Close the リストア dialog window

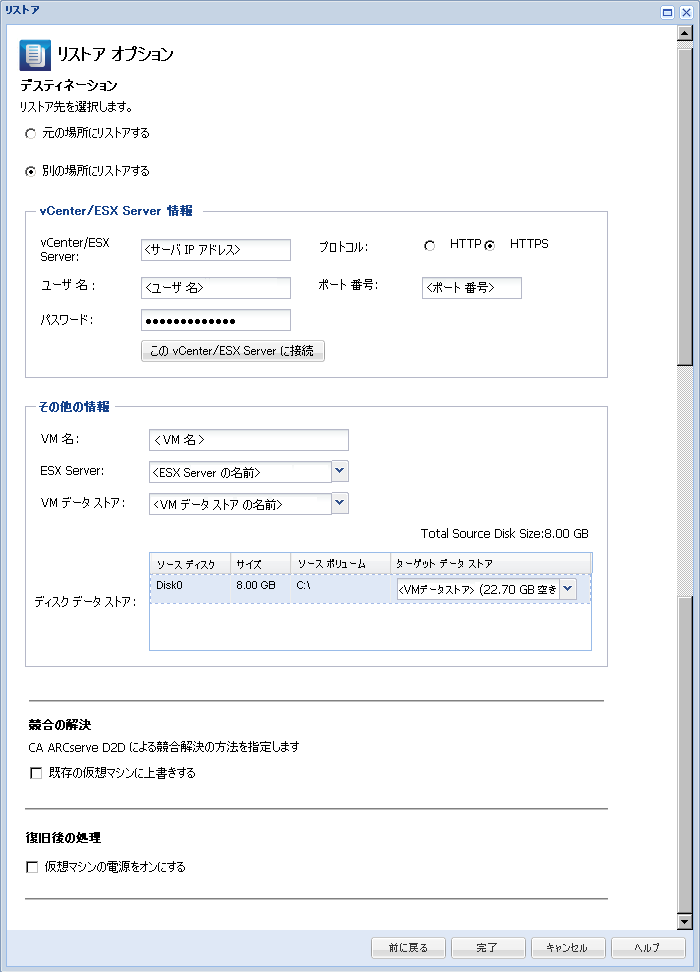tap(686, 12)
